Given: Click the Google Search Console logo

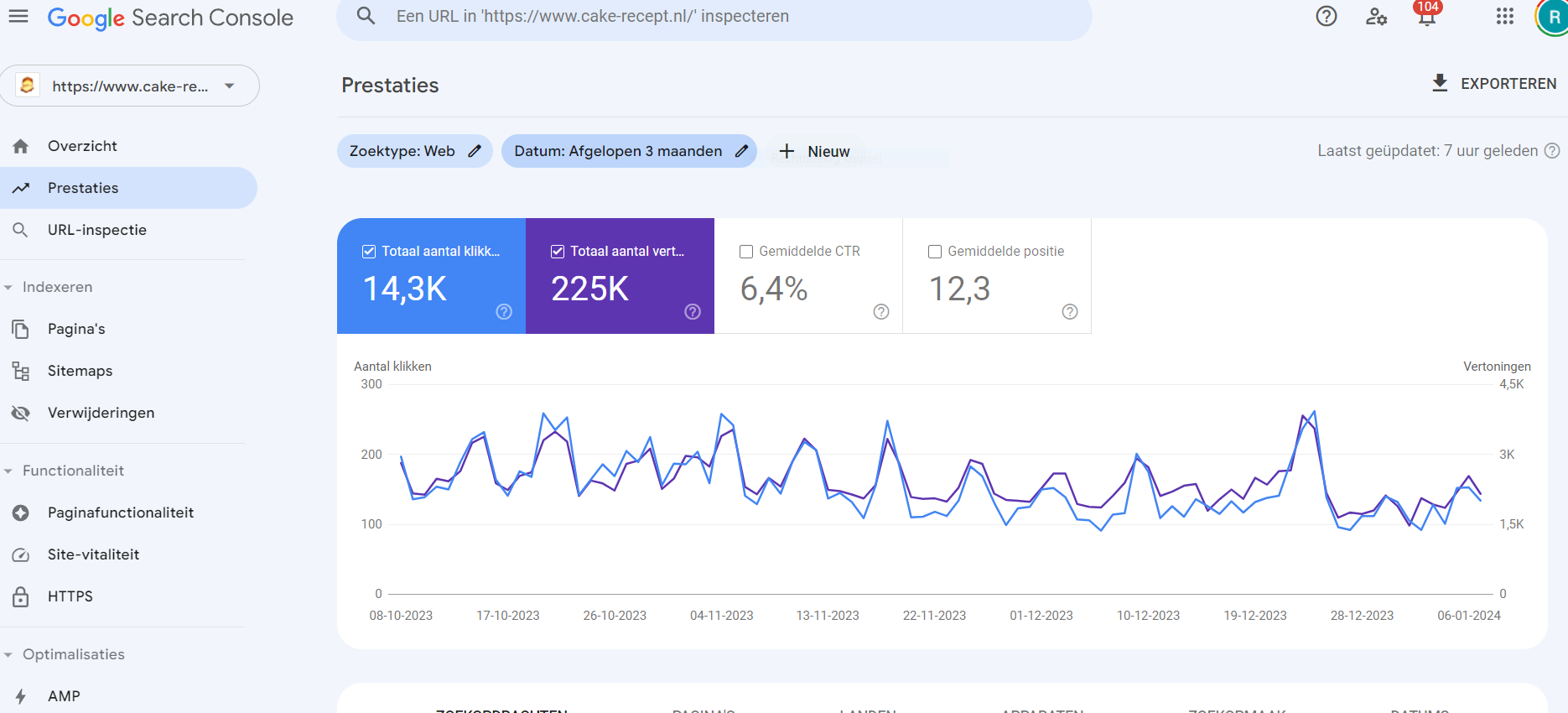Looking at the screenshot, I should pyautogui.click(x=170, y=18).
